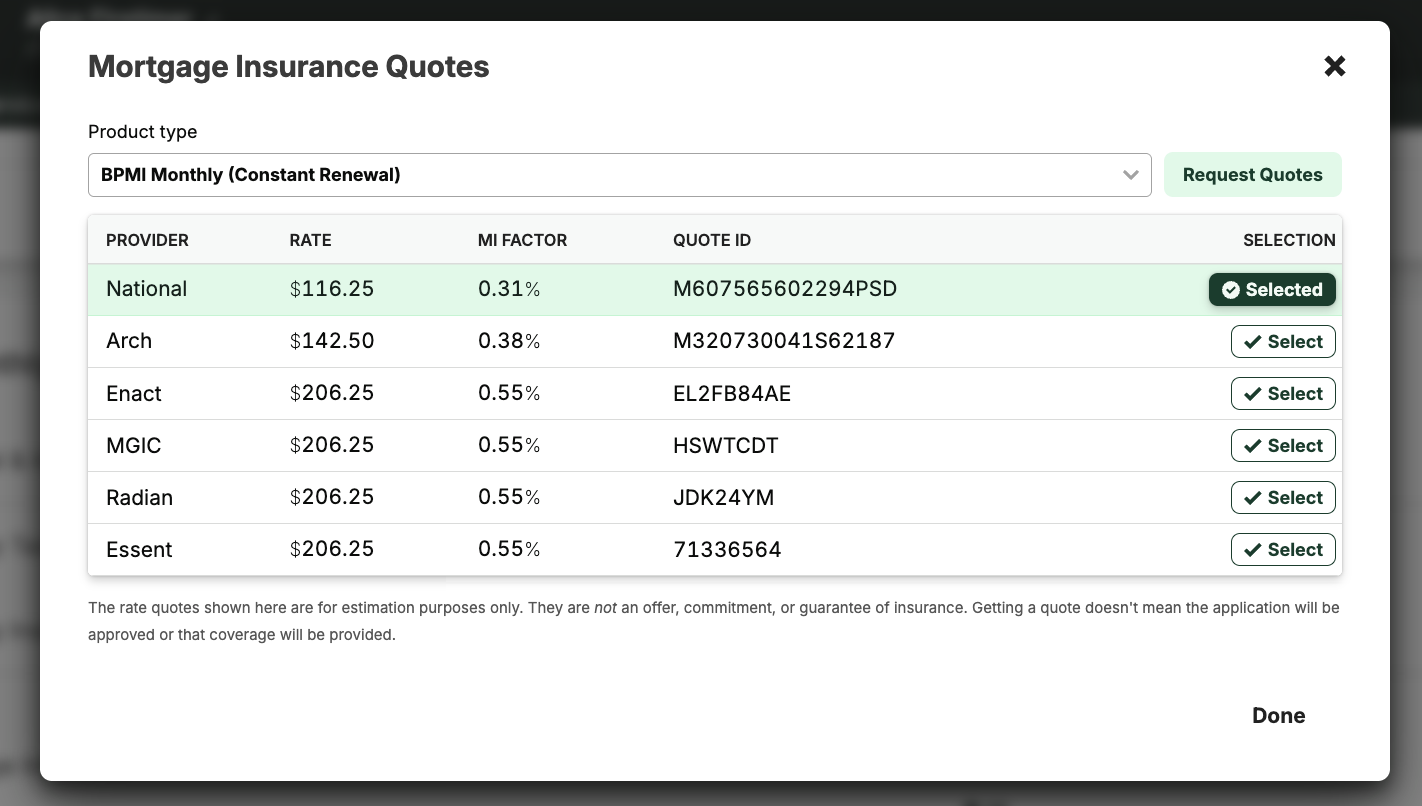Click the Enact rate $206.25
The image size is (1422, 806).
pyautogui.click(x=332, y=394)
